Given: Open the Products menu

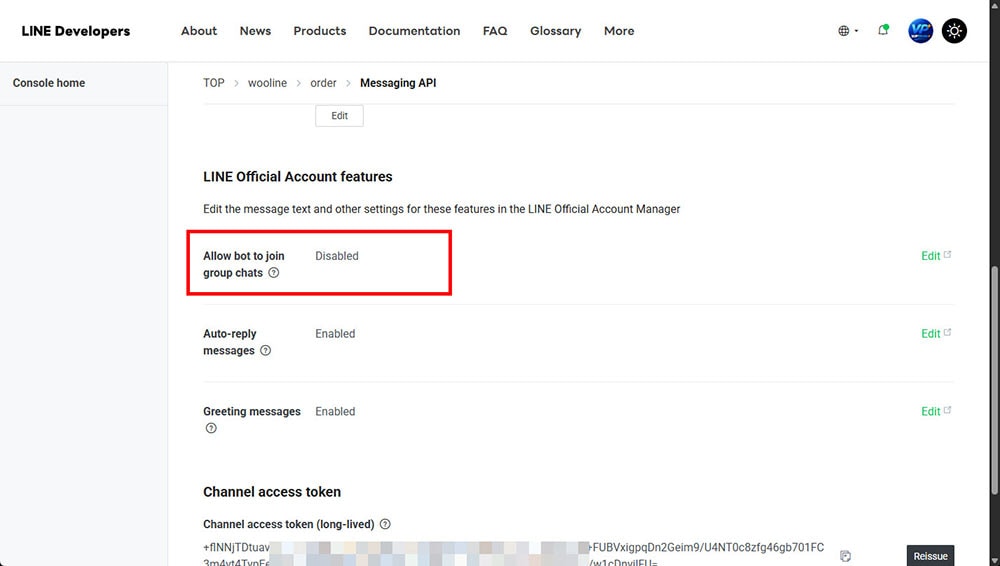Looking at the screenshot, I should tap(320, 31).
